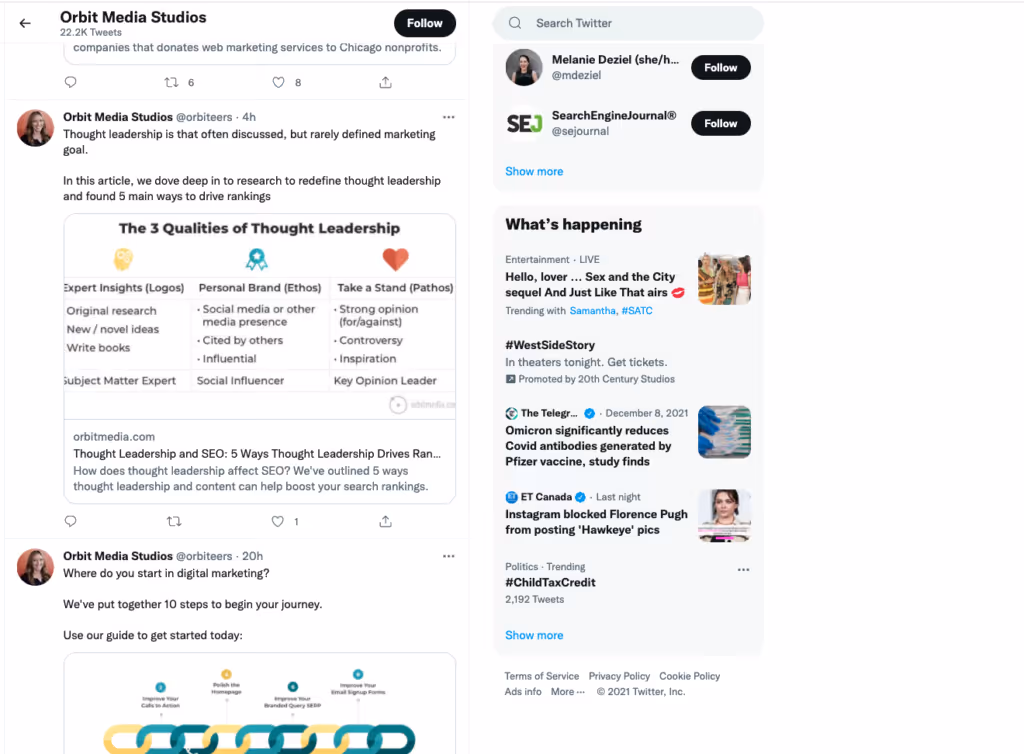The height and width of the screenshot is (754, 1024).
Task: Expand the More footer menu
Action: (568, 692)
